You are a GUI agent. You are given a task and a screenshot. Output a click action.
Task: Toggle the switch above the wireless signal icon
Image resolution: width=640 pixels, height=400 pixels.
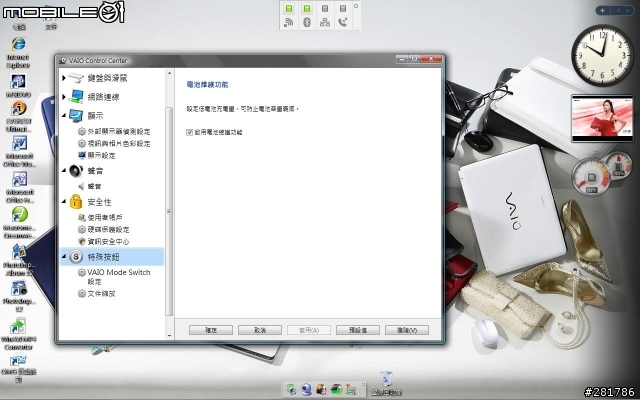(289, 8)
